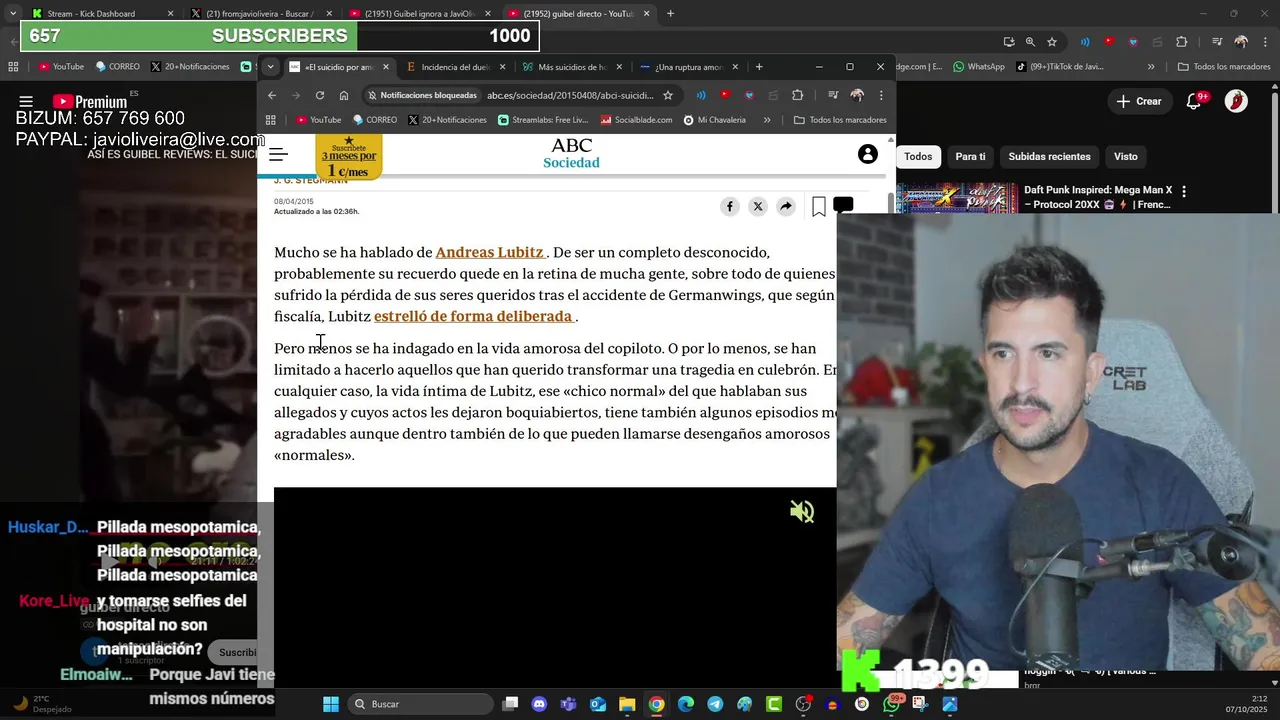Open the Daft Punk Mega Man X thumbnail
Viewport: 1280px width, 720px height.
955,198
